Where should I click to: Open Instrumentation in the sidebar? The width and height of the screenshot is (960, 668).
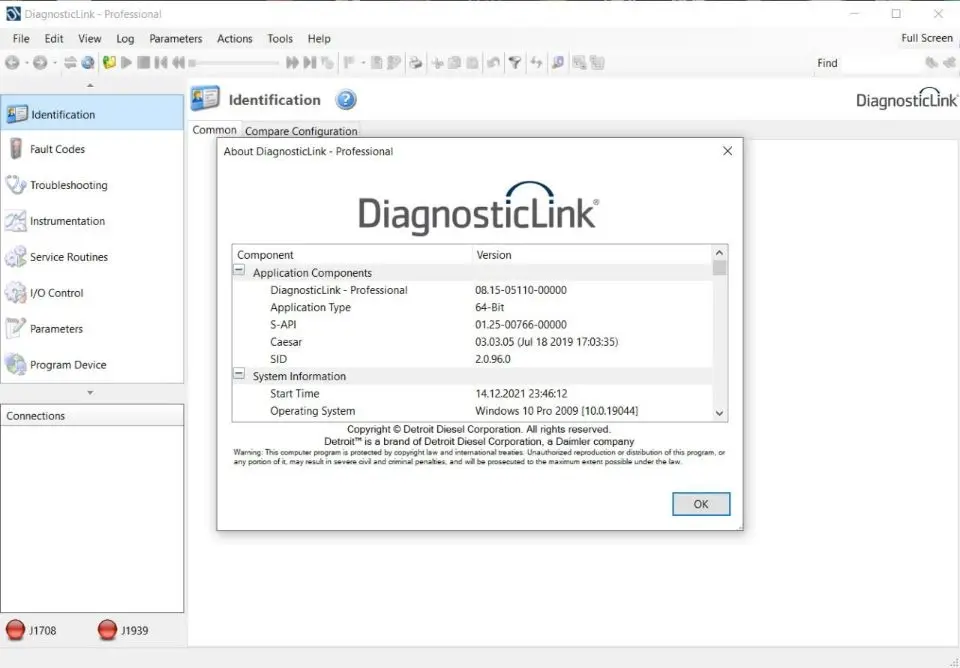[92, 221]
